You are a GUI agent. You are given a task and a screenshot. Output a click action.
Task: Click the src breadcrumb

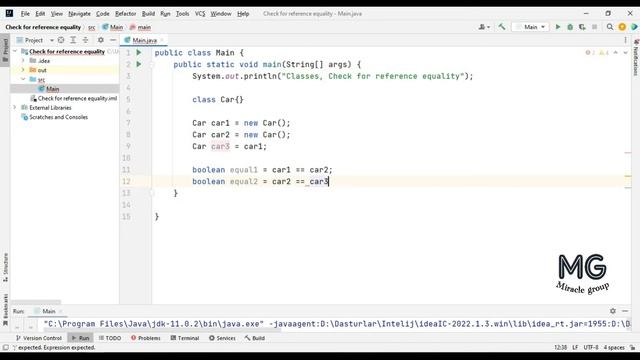(x=91, y=27)
